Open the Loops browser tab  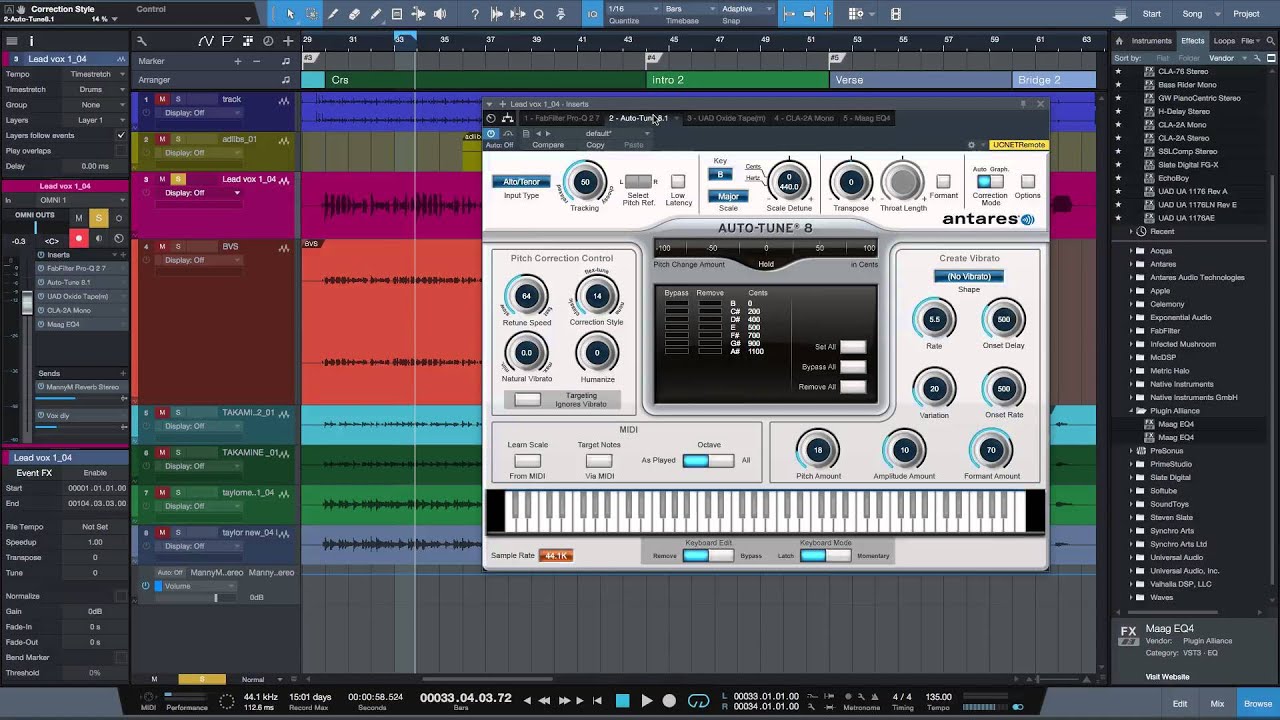click(1224, 41)
